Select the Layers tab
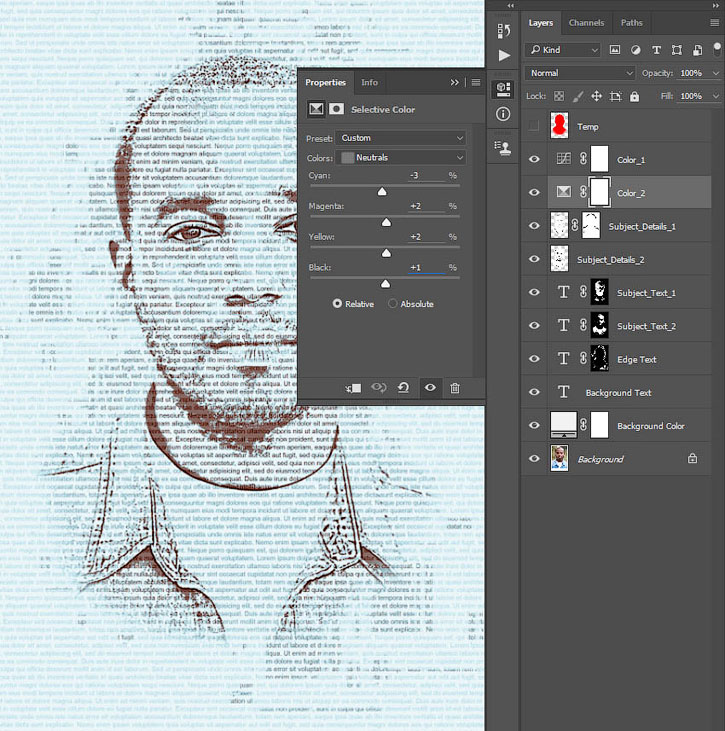Viewport: 725px width, 731px height. [x=541, y=23]
